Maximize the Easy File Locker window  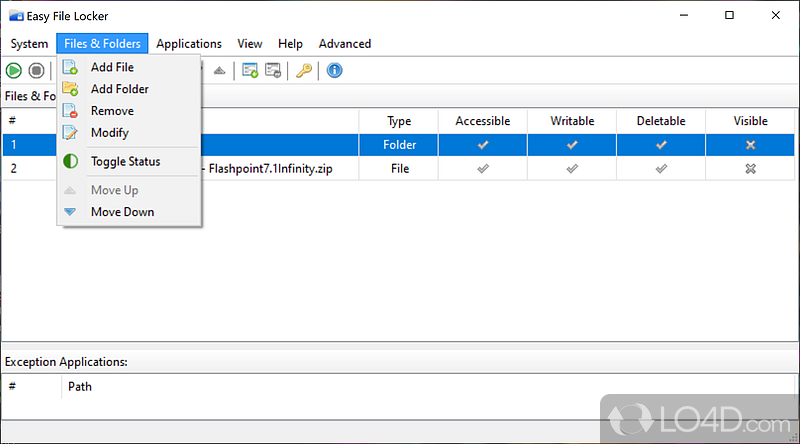(730, 15)
